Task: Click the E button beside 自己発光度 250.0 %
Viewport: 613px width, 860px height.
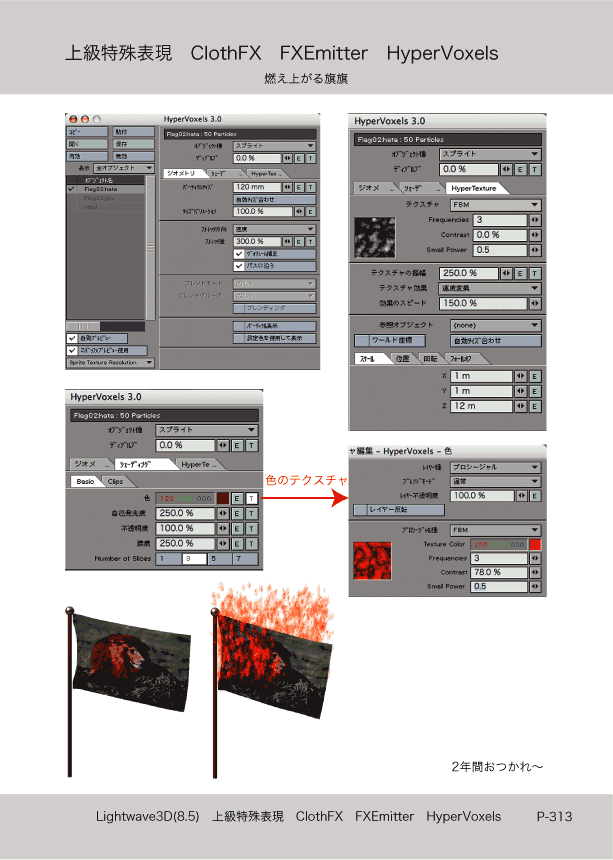Action: (x=237, y=513)
